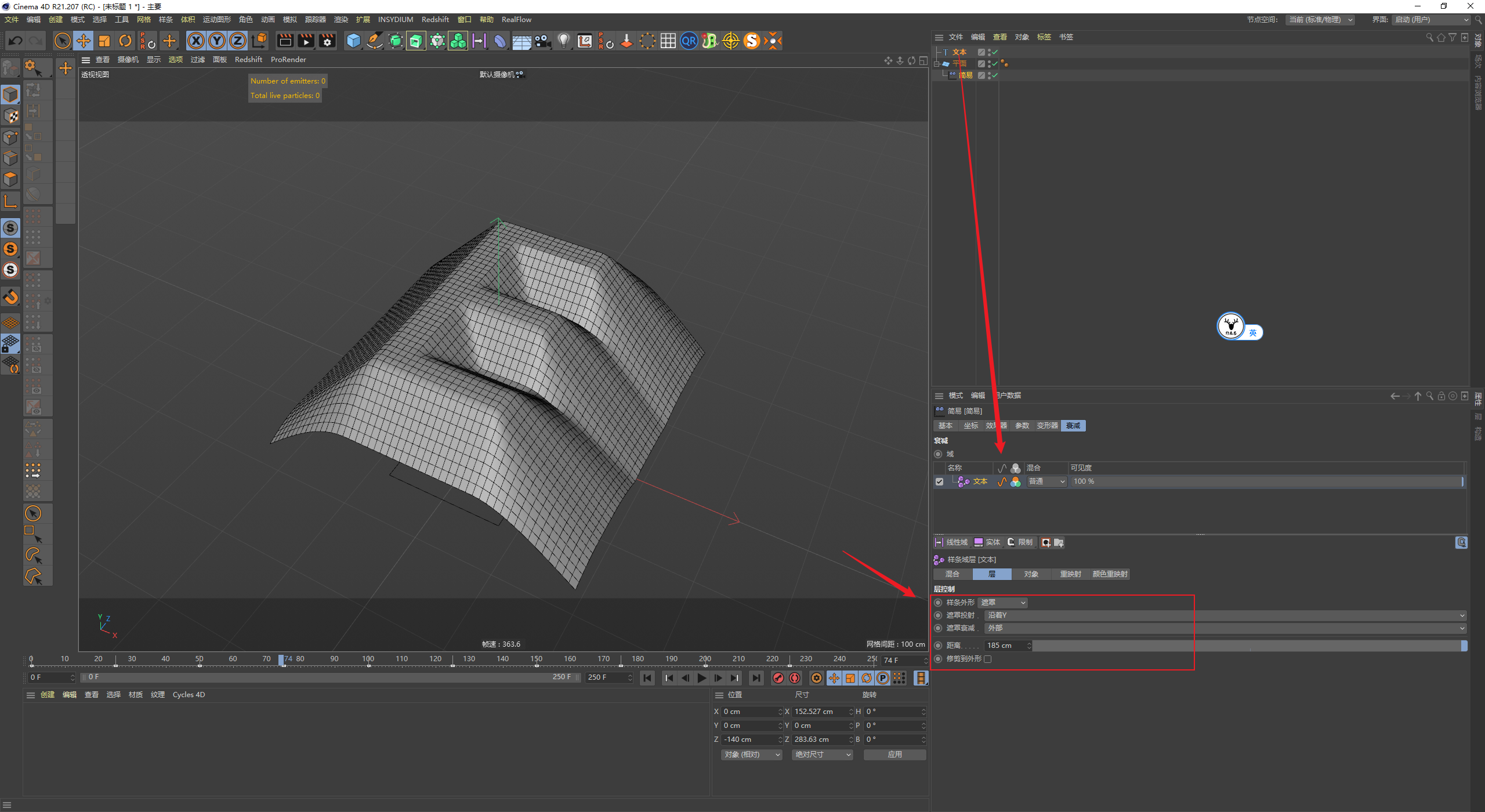The width and height of the screenshot is (1485, 812).
Task: Uncheck the 文本 field layer checkbox
Action: (x=939, y=481)
